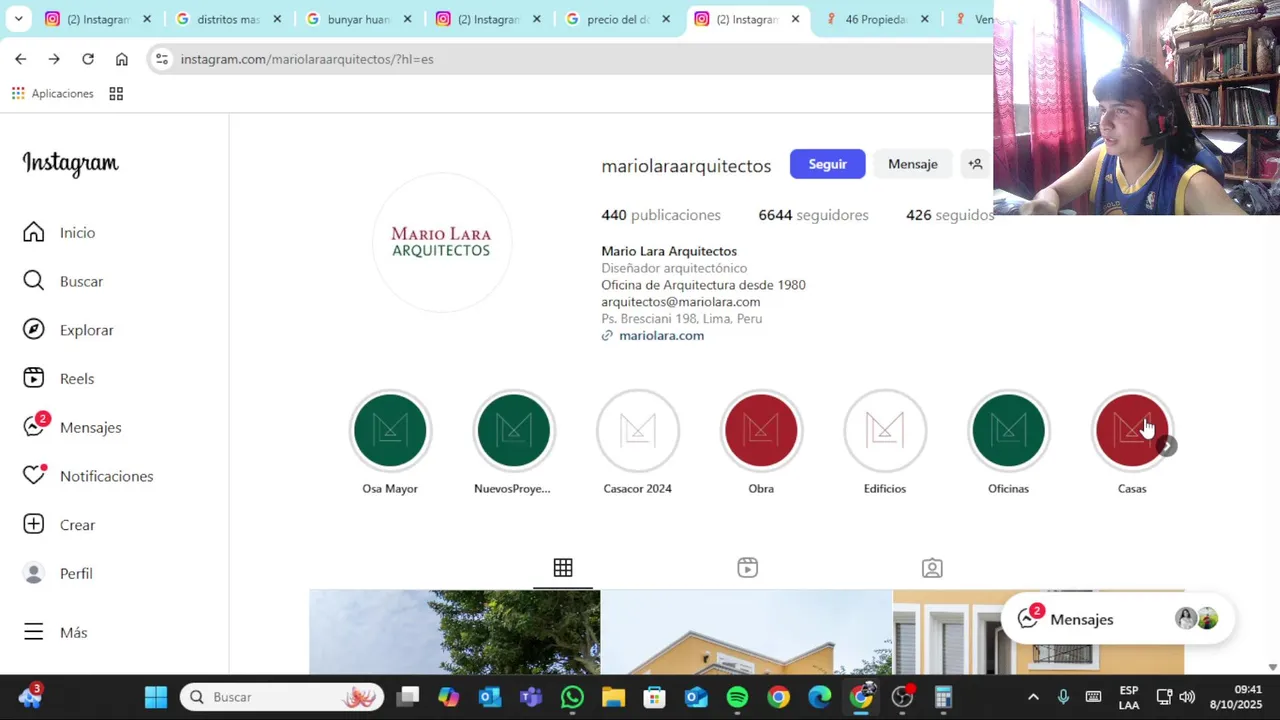
Task: Open the Oficinas story highlight
Action: click(x=1008, y=431)
